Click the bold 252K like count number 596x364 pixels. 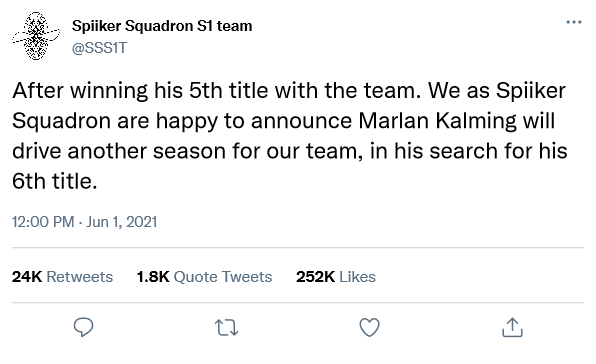pyautogui.click(x=315, y=277)
